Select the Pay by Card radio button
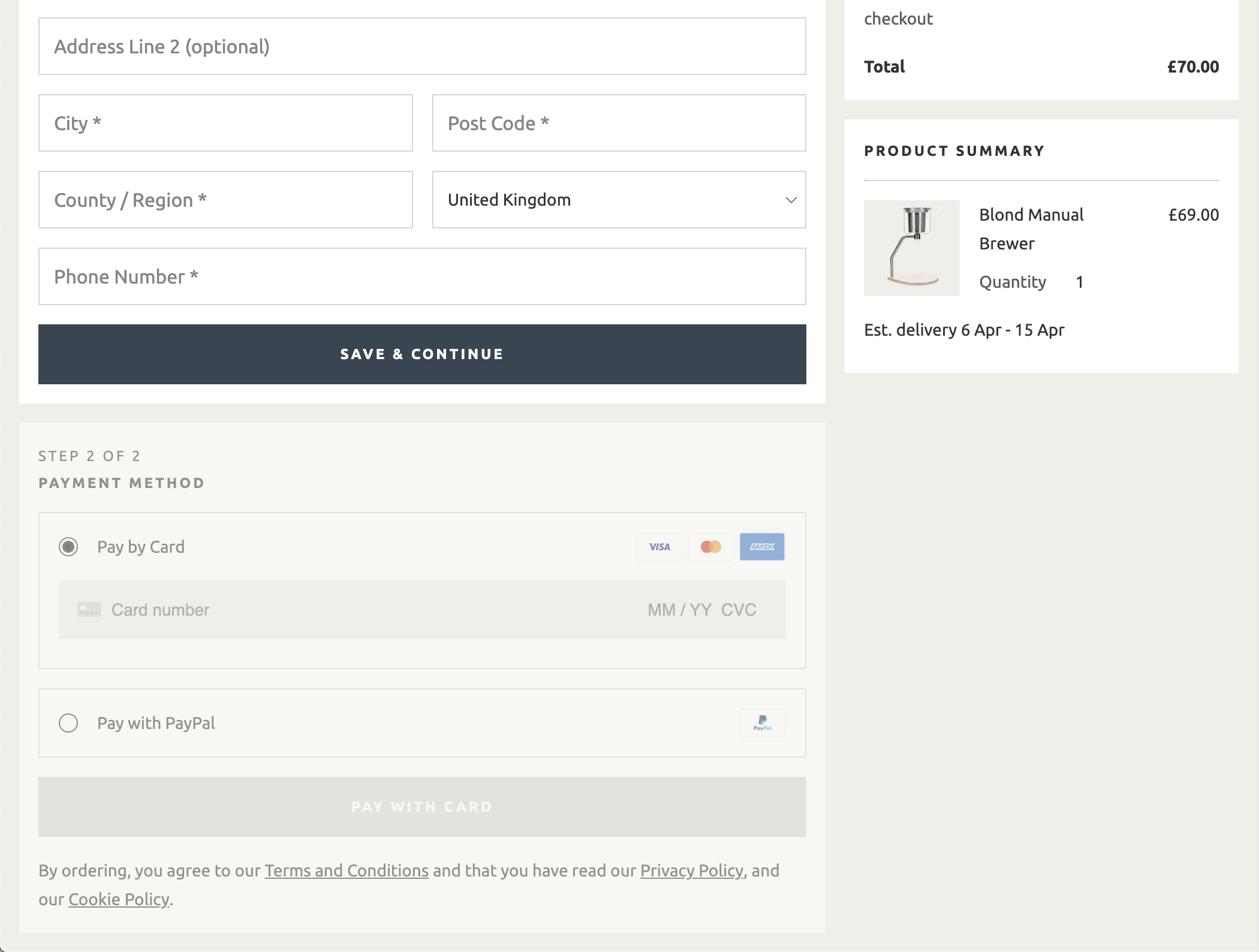The width and height of the screenshot is (1259, 952). tap(68, 547)
